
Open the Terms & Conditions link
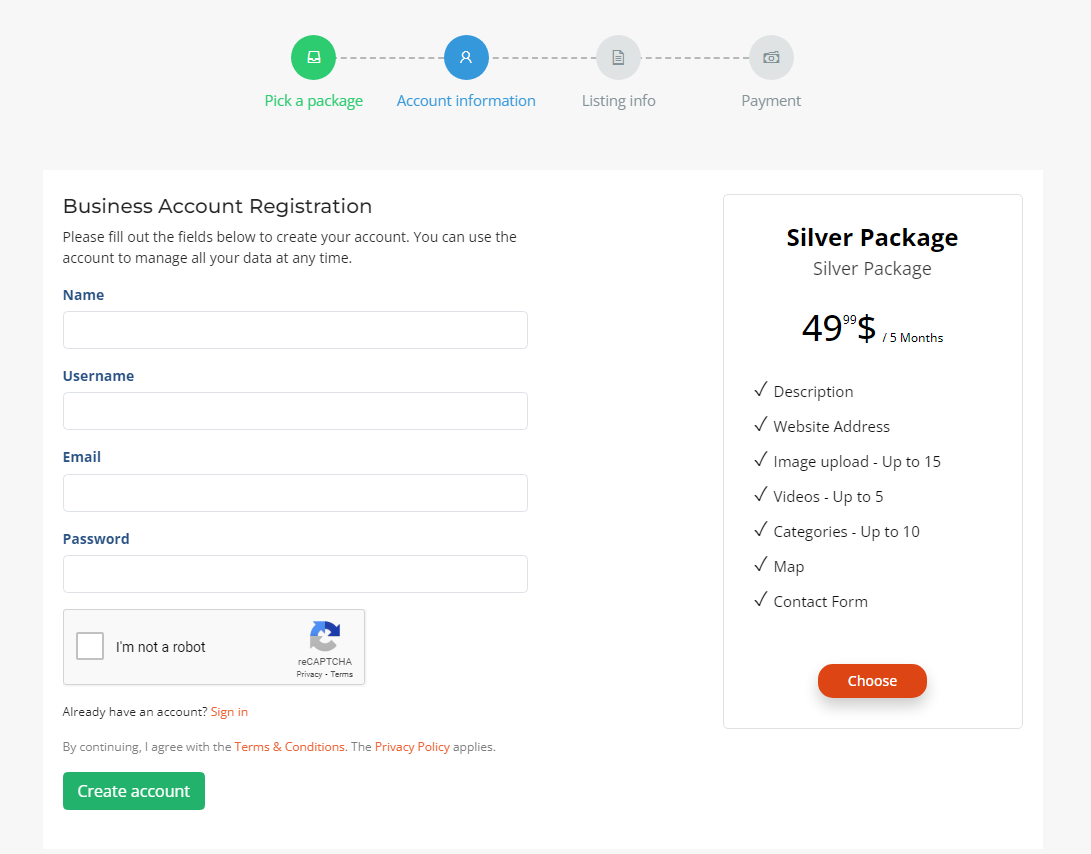pos(289,747)
